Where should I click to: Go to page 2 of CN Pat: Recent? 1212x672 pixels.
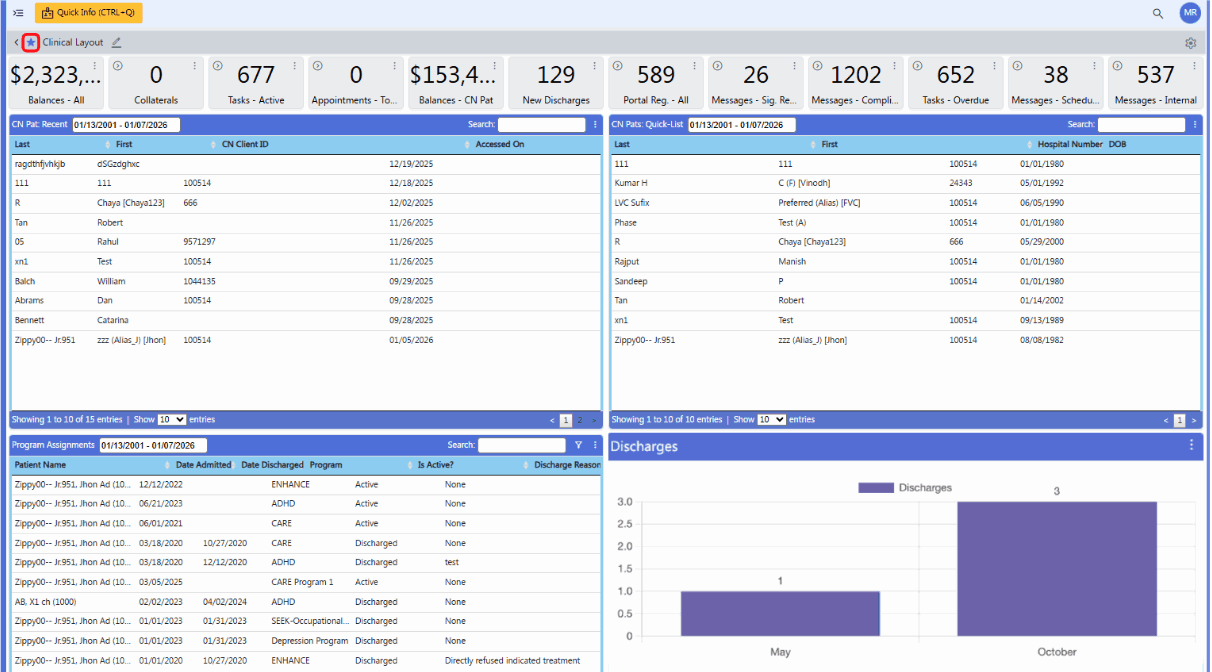[x=580, y=420]
